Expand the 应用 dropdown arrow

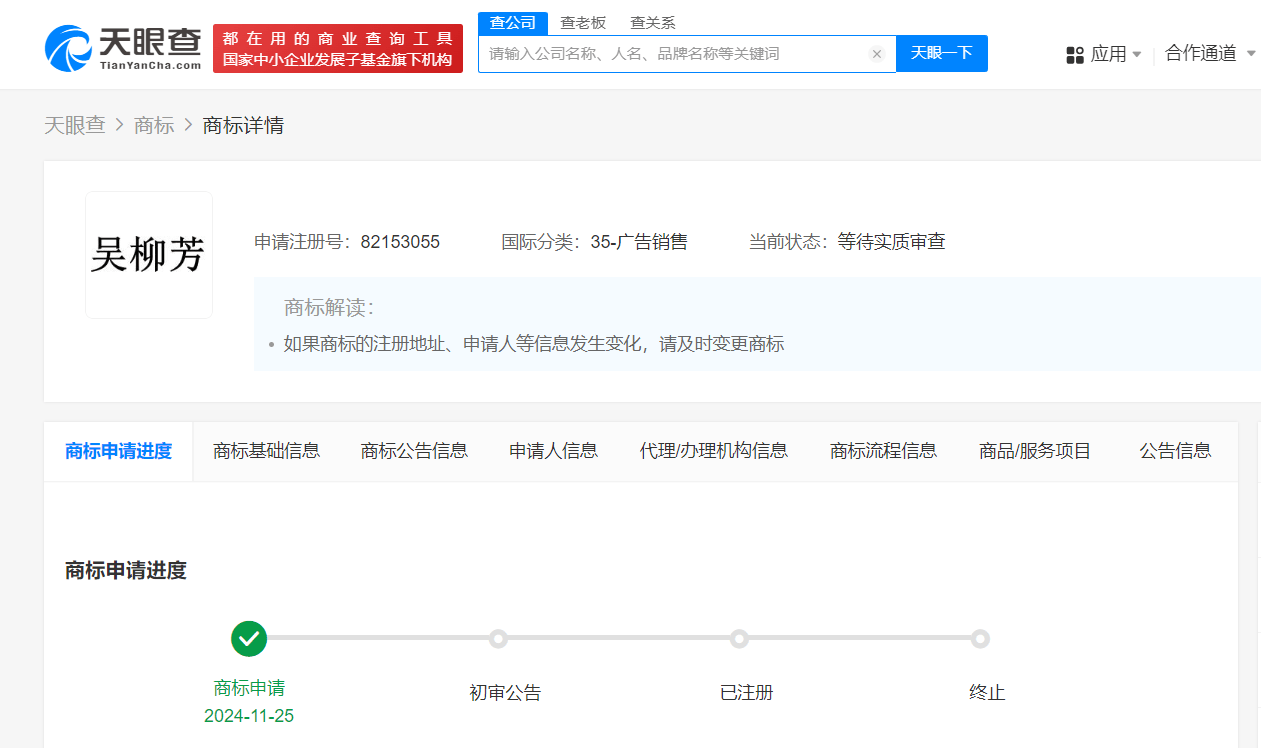[x=1137, y=55]
